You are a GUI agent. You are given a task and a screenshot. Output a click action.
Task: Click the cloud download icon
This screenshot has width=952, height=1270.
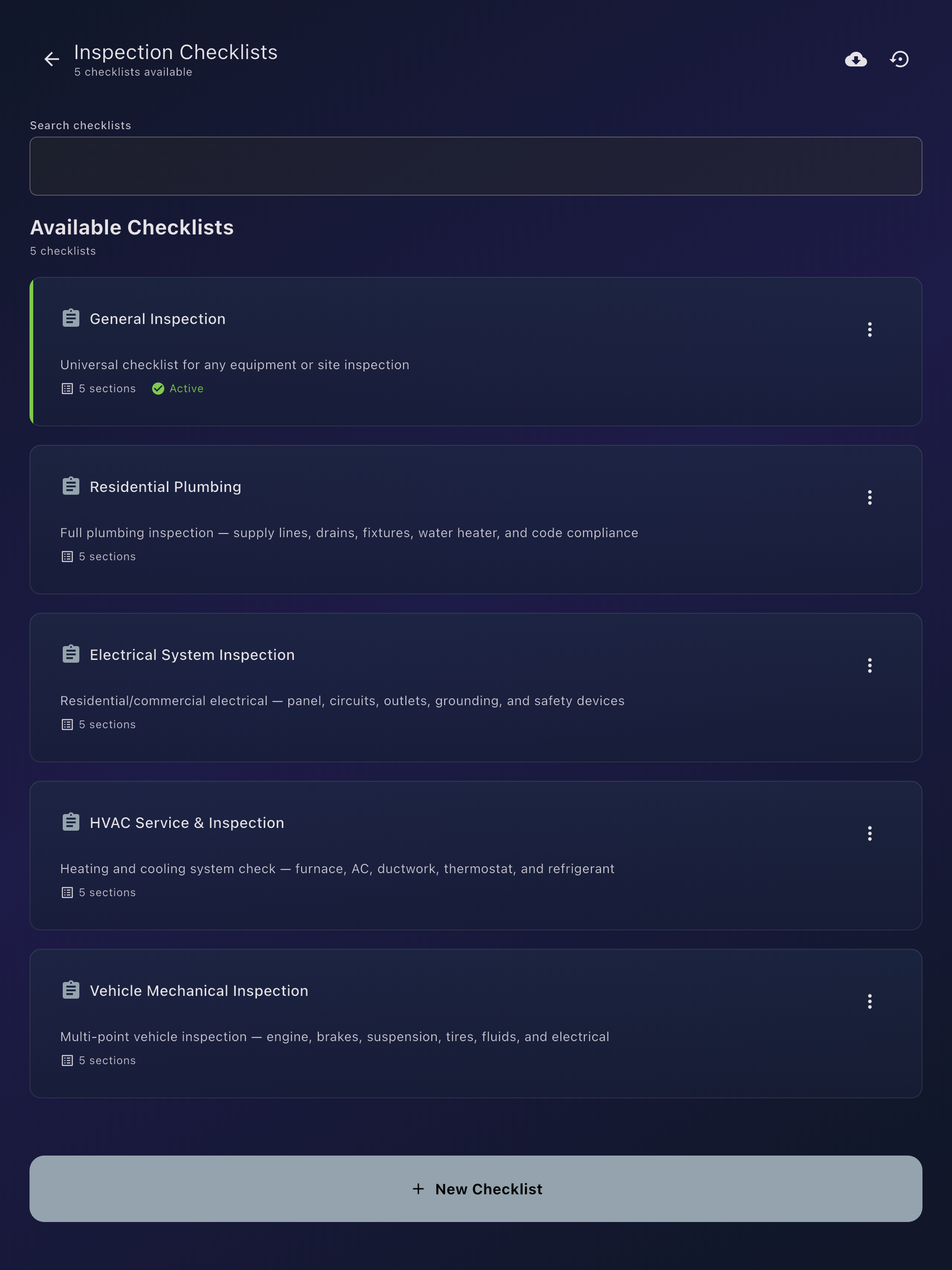point(856,59)
